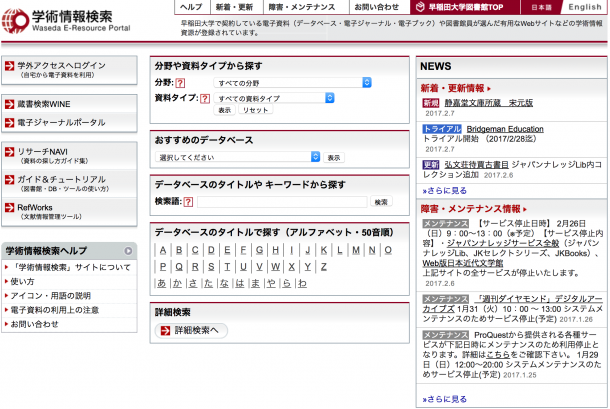This screenshot has width=610, height=409.
Task: Open アイコン・用語の説明 help link
Action: click(51, 296)
